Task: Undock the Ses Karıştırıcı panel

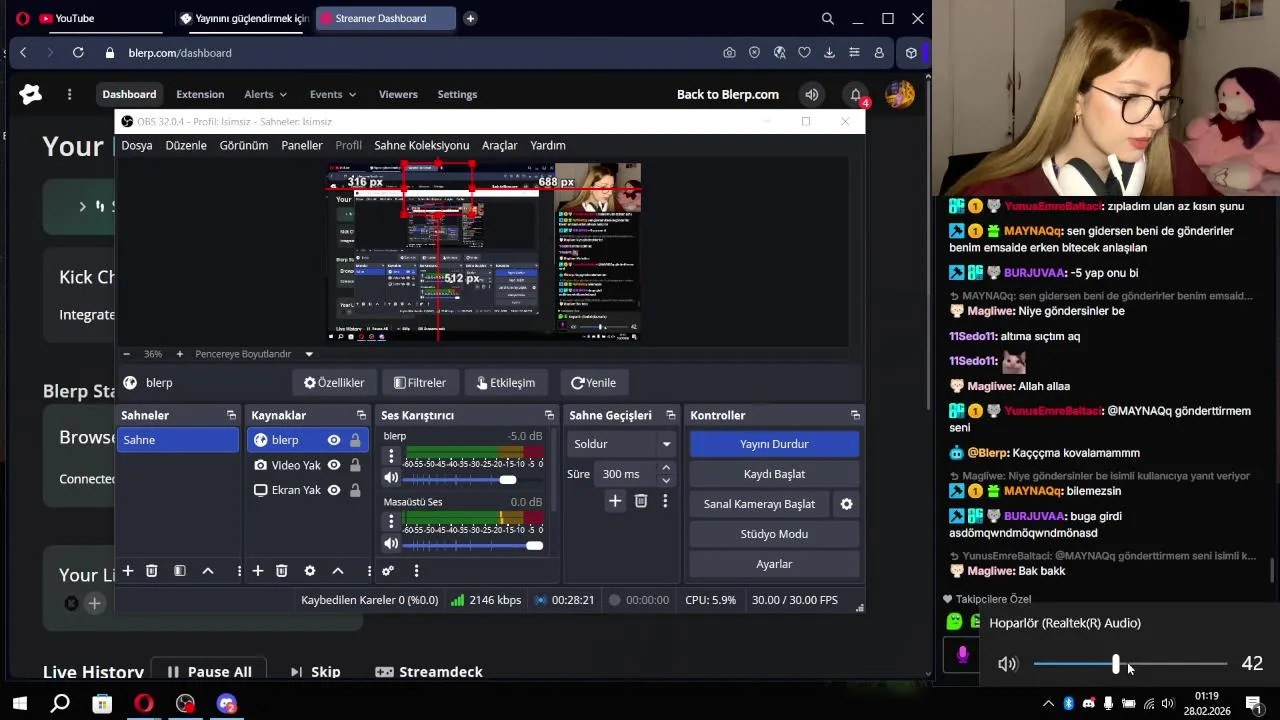Action: pyautogui.click(x=549, y=415)
